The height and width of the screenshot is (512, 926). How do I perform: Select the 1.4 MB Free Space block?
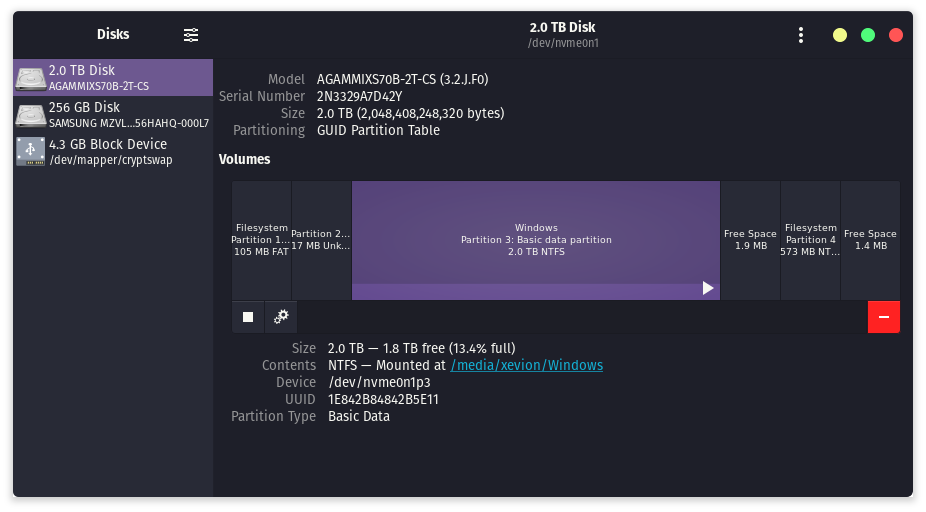(870, 240)
